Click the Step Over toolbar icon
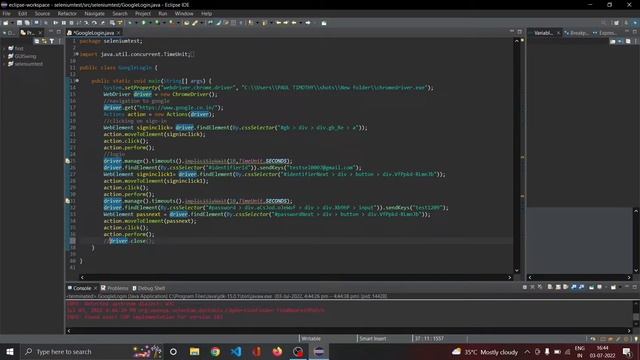Image resolution: width=640 pixels, height=360 pixels. (x=94, y=23)
